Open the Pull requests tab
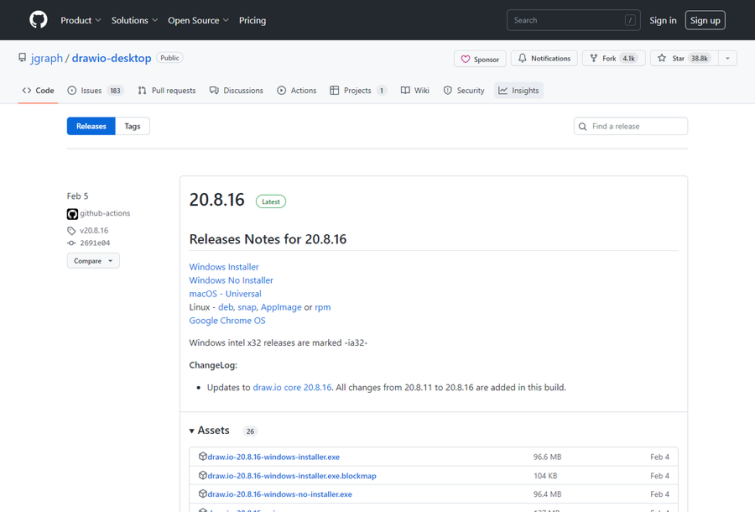Screen dimensions: 755x512 click(x=167, y=90)
